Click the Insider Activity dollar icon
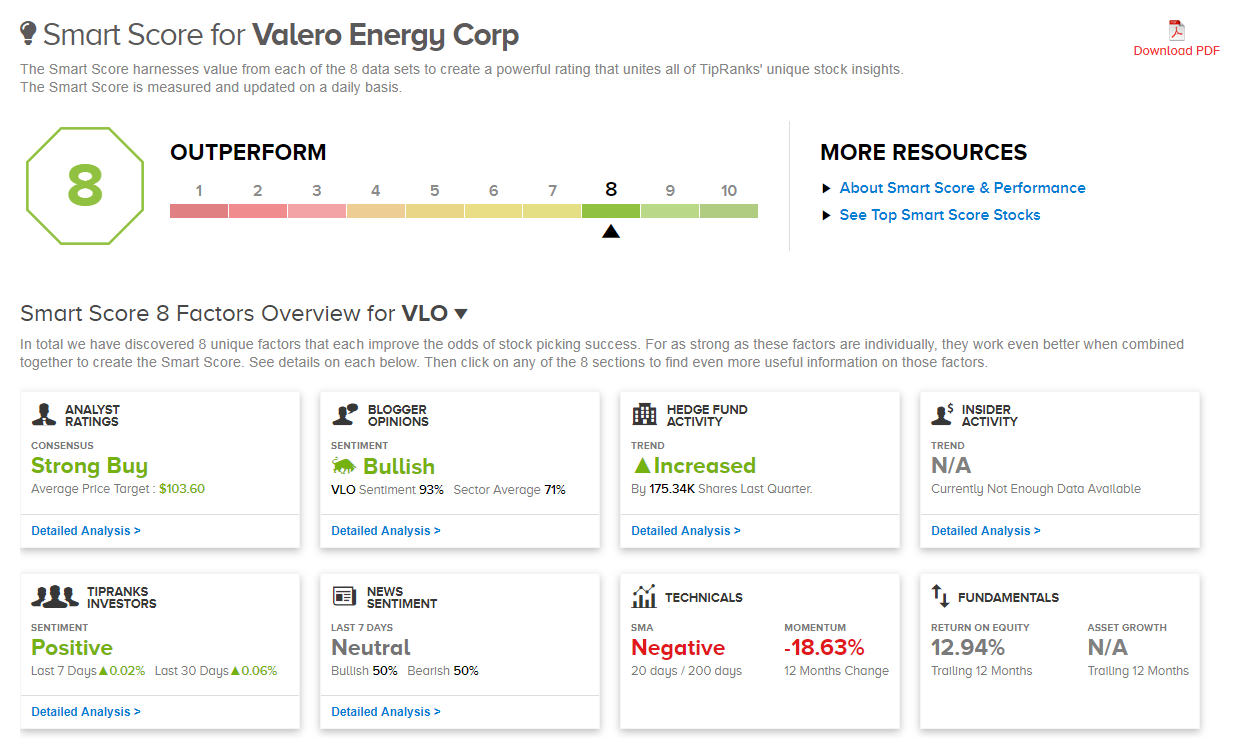 (942, 415)
